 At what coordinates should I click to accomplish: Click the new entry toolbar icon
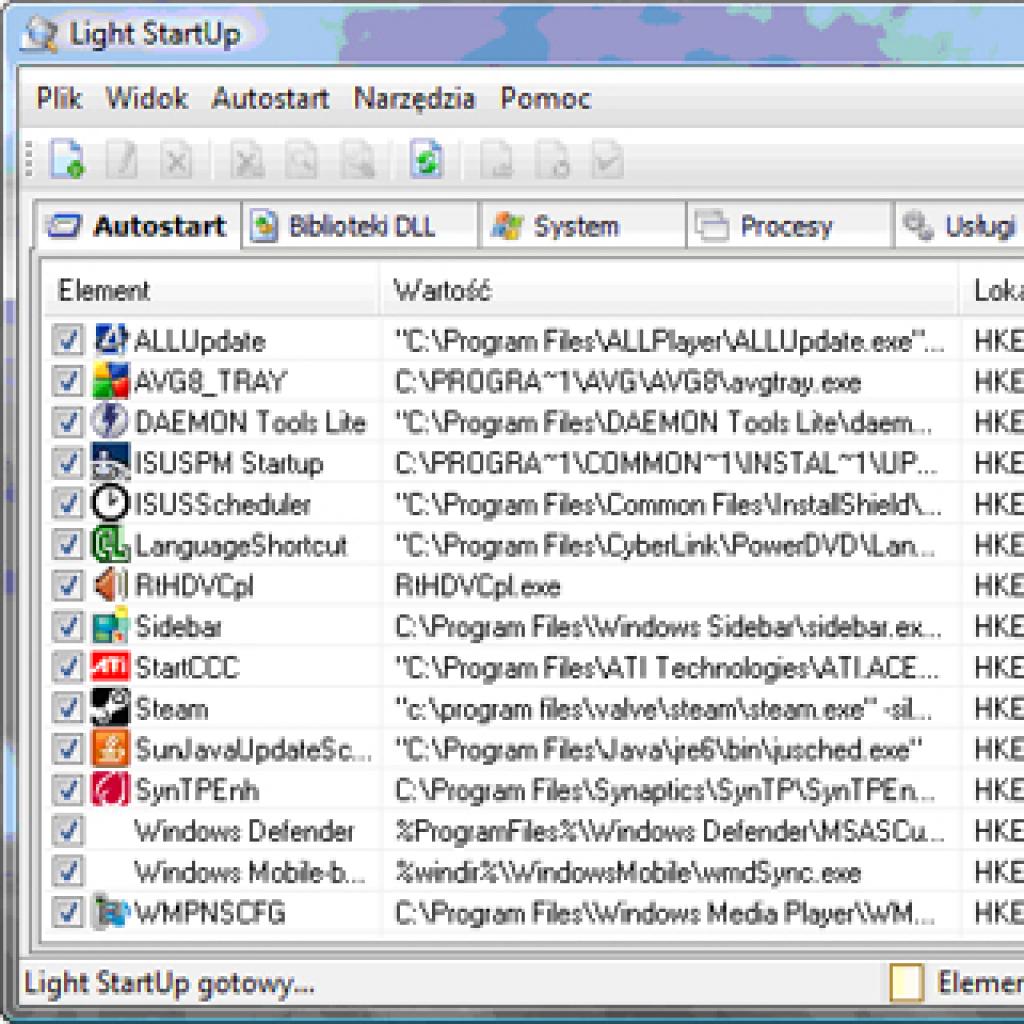[x=67, y=159]
